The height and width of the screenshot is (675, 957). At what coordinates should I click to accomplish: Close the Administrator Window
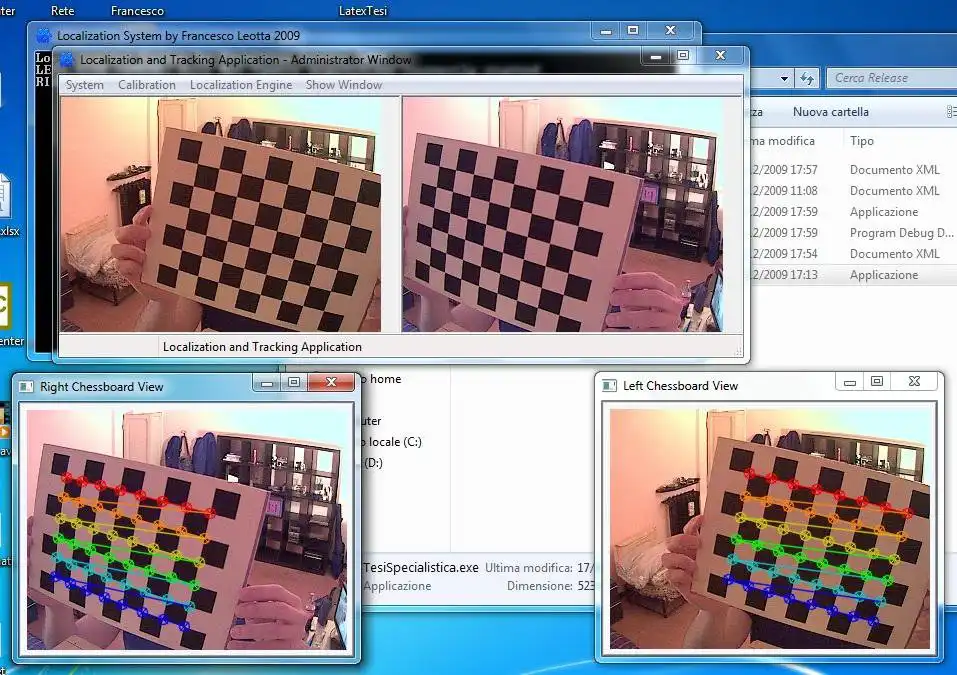coord(720,56)
